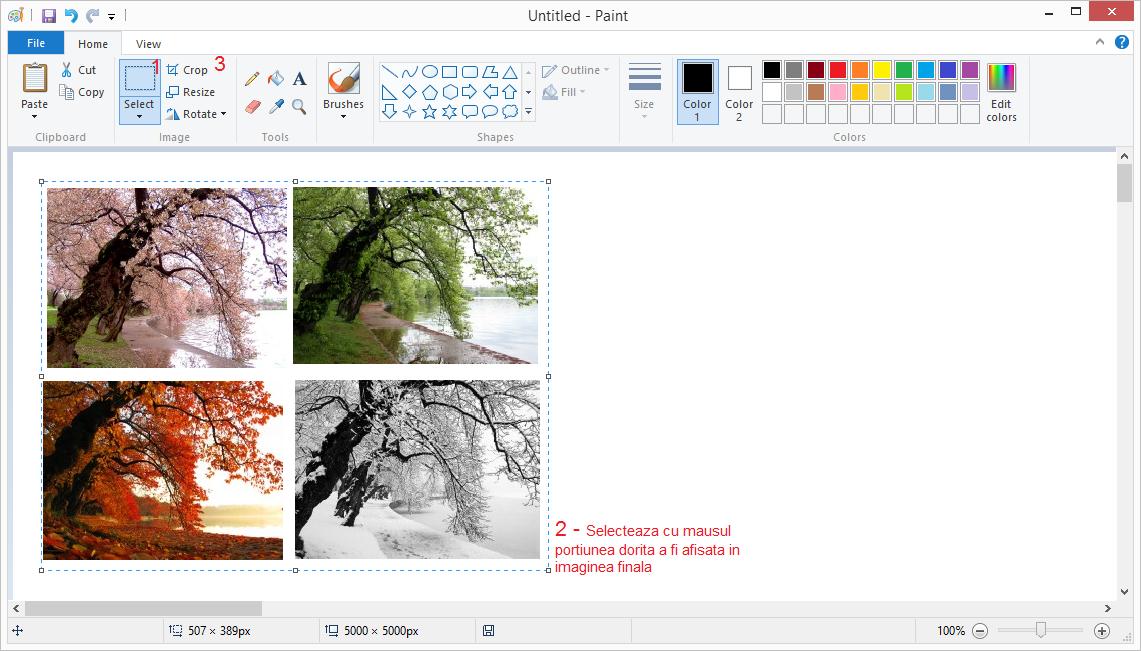Choose the Down arrow shape
Image resolution: width=1141 pixels, height=651 pixels.
click(389, 111)
